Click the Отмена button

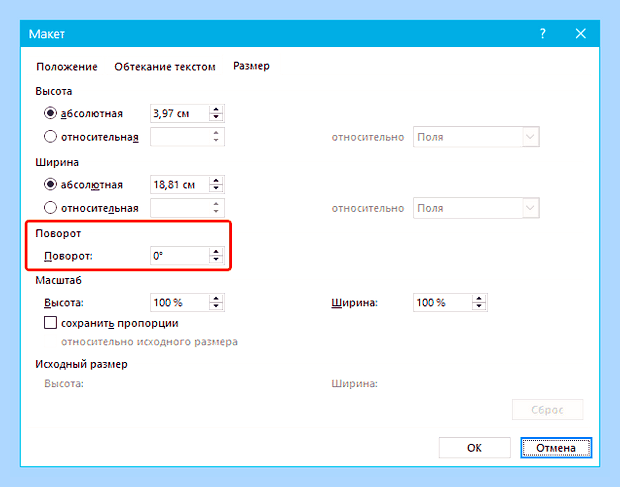click(x=556, y=447)
